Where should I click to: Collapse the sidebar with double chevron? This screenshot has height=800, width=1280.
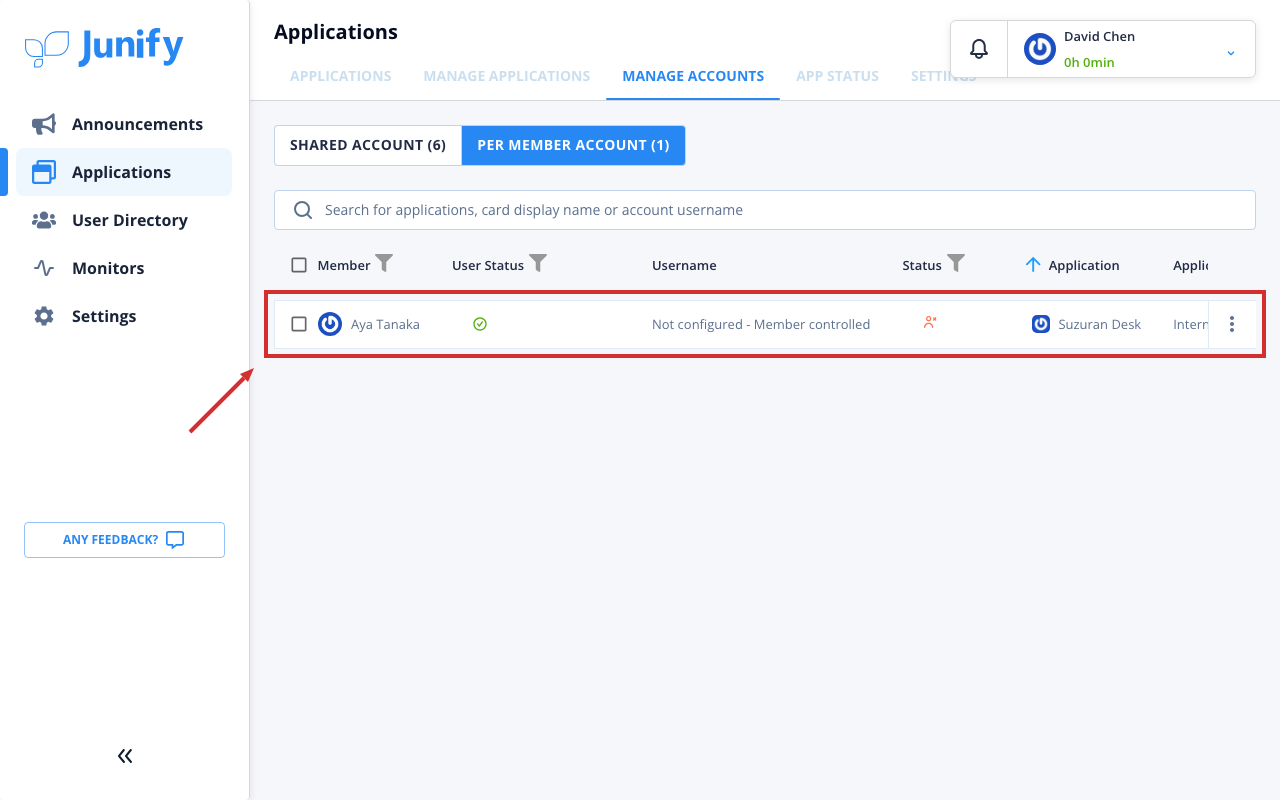coord(125,756)
